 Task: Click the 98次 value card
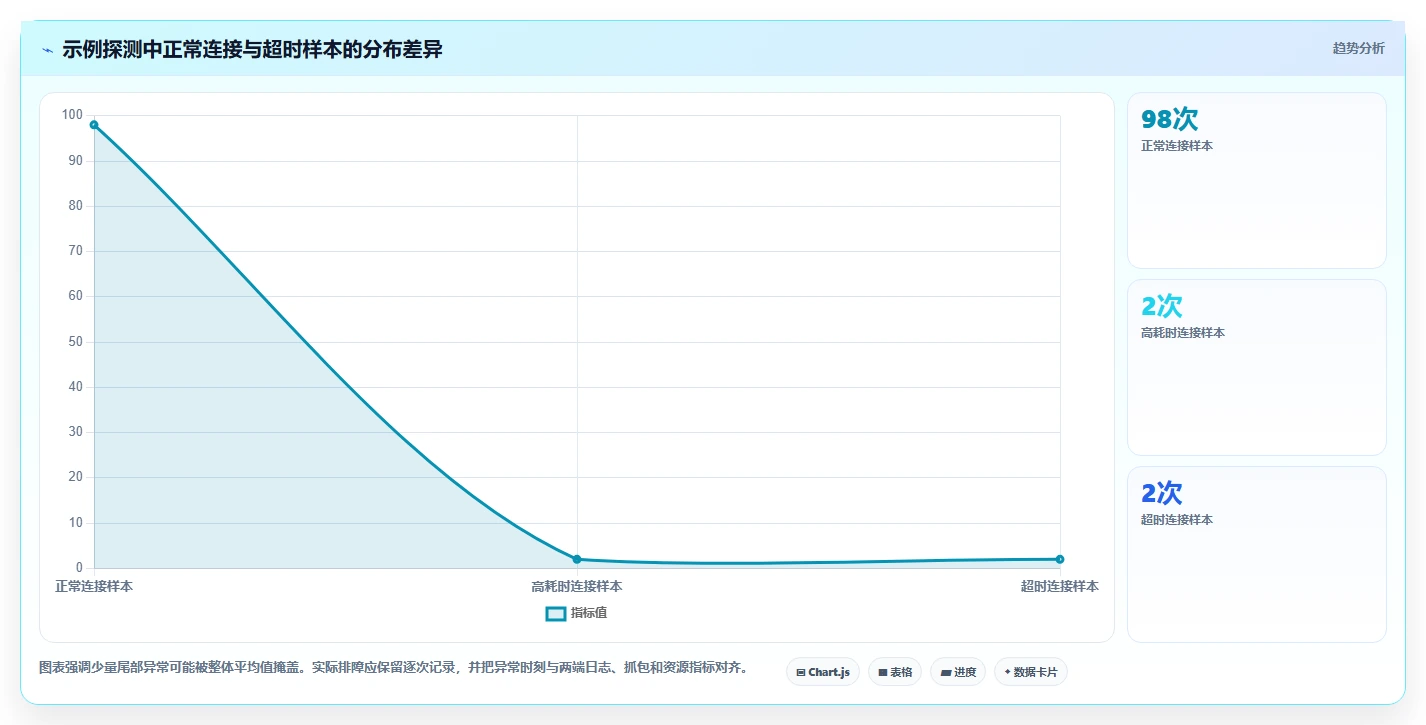coord(1257,180)
